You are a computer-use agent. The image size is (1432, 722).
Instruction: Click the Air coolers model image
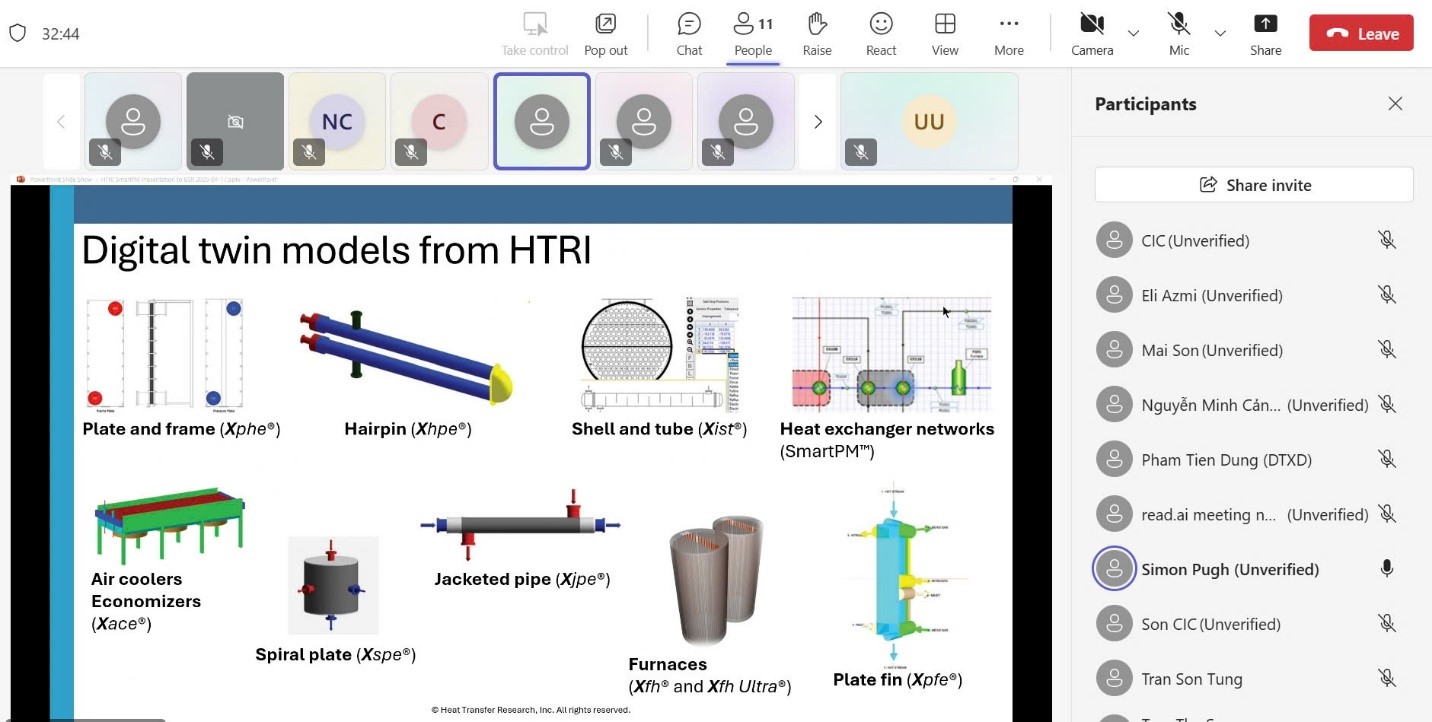pyautogui.click(x=169, y=526)
